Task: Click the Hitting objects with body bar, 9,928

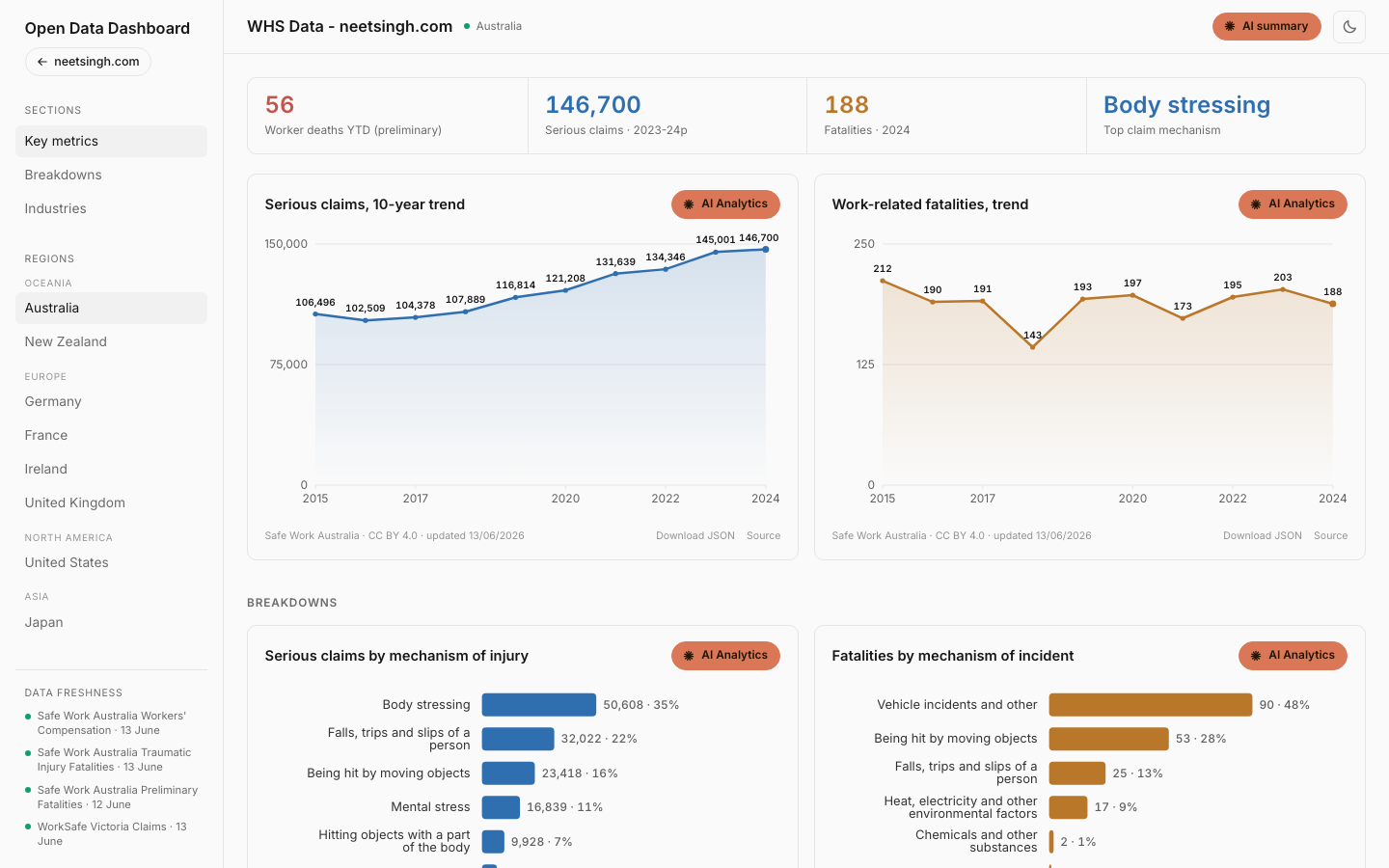Action: pos(493,842)
